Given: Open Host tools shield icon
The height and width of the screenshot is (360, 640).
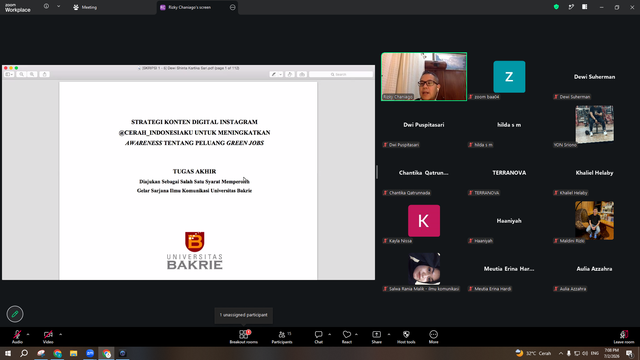Looking at the screenshot, I should coord(406,337).
